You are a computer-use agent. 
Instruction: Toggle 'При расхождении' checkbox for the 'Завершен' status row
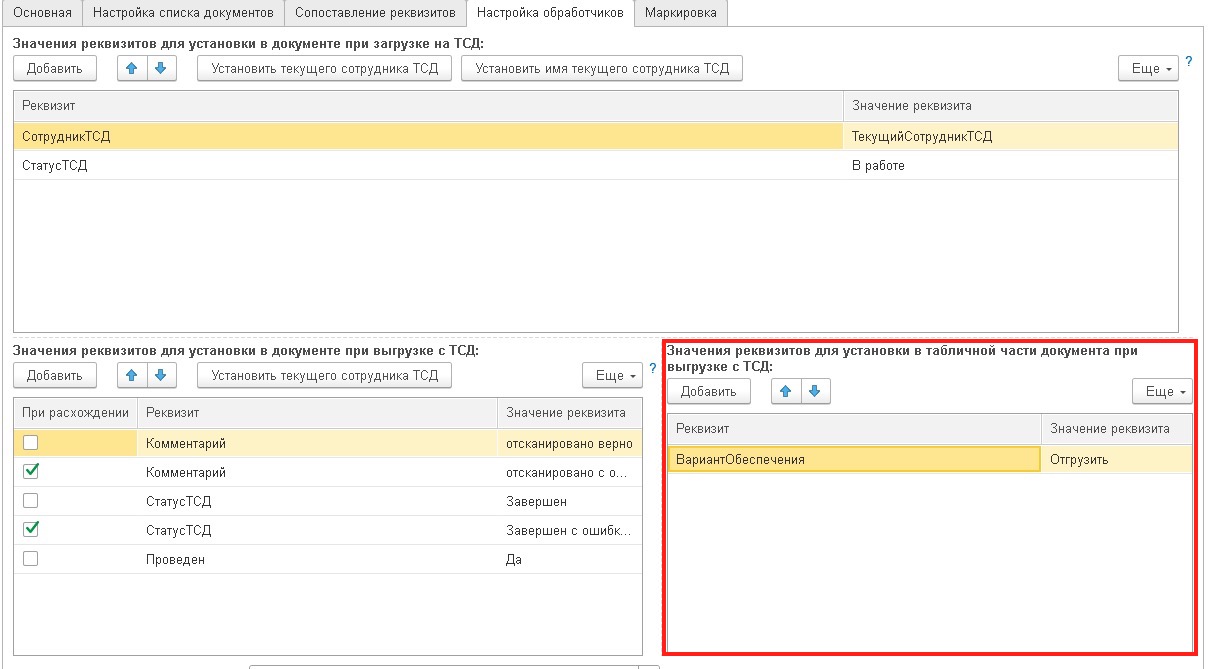pos(31,500)
